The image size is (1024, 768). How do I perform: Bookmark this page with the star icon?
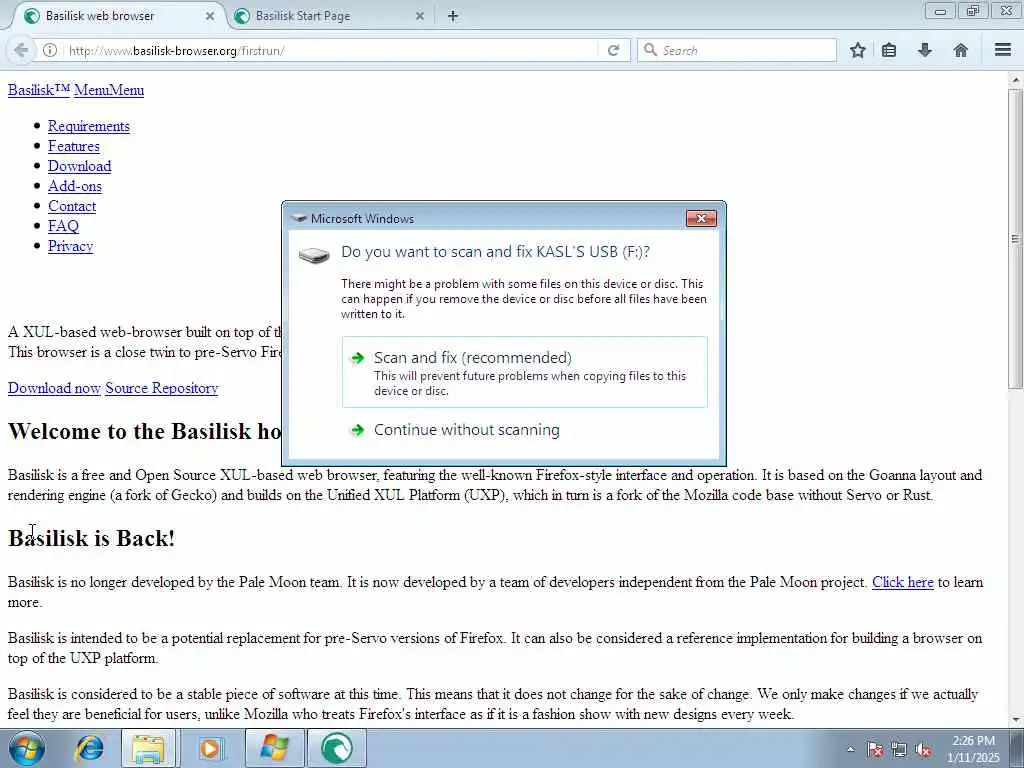click(857, 50)
